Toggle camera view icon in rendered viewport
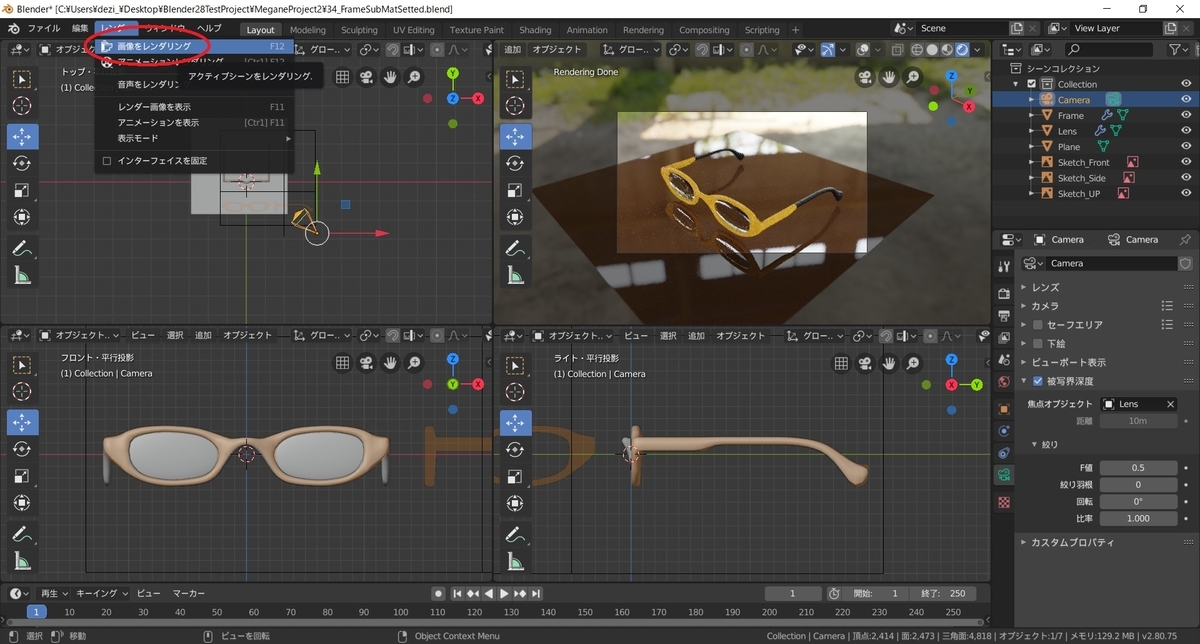This screenshot has width=1200, height=644. 866,77
